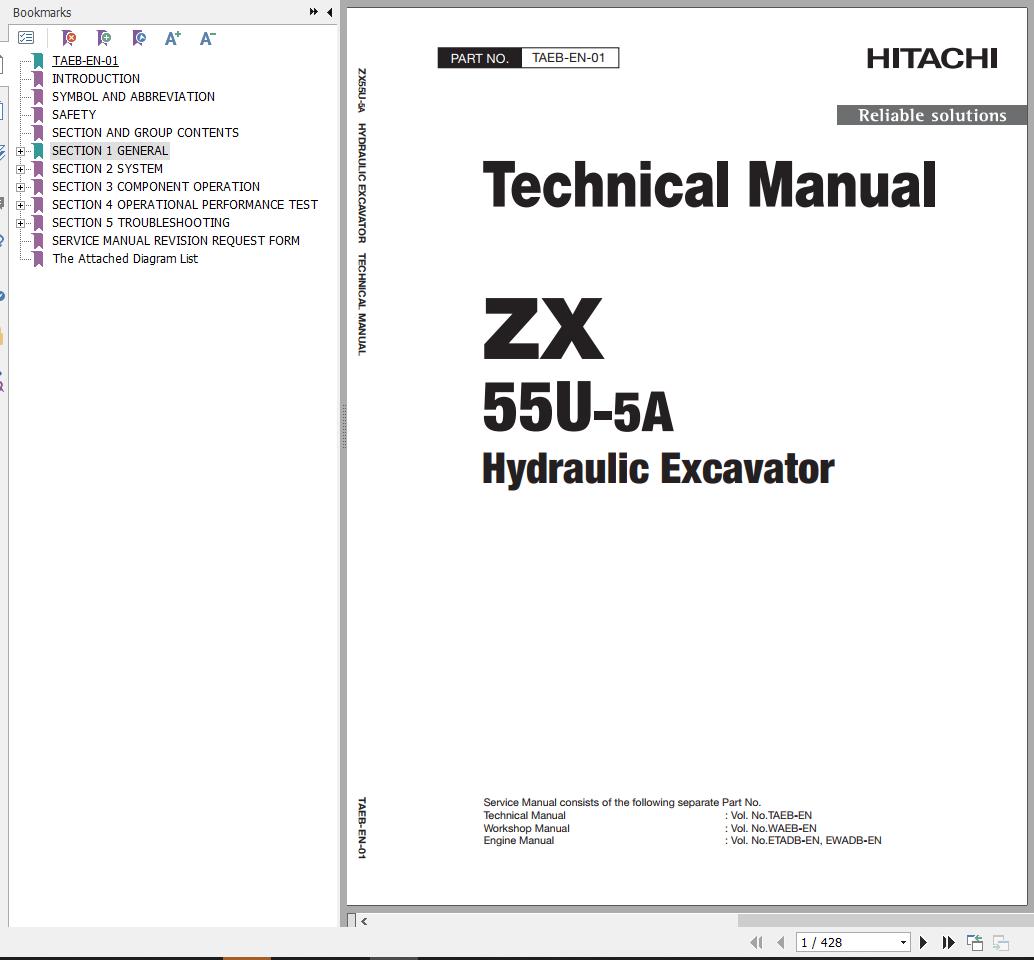This screenshot has height=960, width=1034.
Task: Click the bookmark icon beside The Attached Diagram List
Action: click(x=39, y=259)
